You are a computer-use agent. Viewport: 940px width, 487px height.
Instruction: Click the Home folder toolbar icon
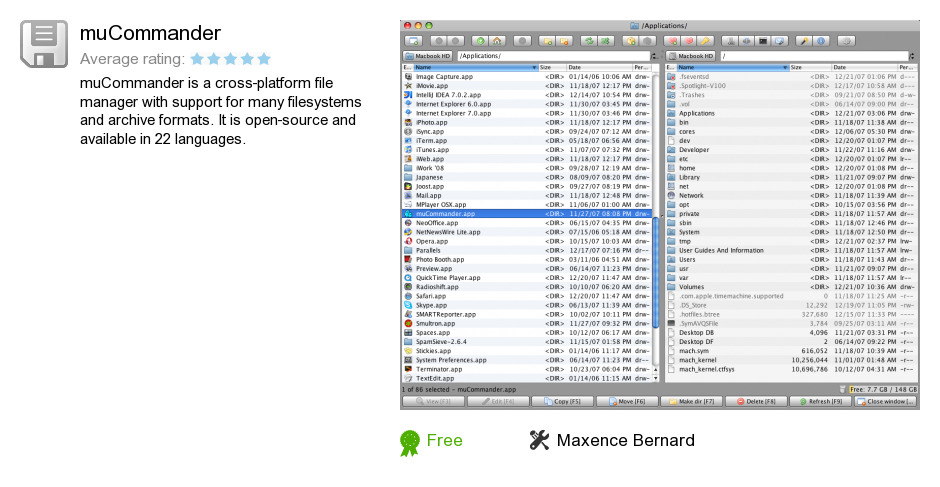pyautogui.click(x=497, y=41)
